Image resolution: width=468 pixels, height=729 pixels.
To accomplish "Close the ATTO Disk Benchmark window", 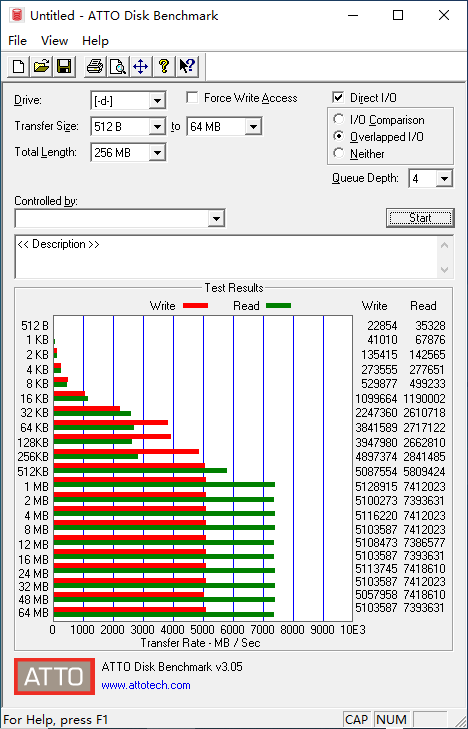I will pos(444,15).
